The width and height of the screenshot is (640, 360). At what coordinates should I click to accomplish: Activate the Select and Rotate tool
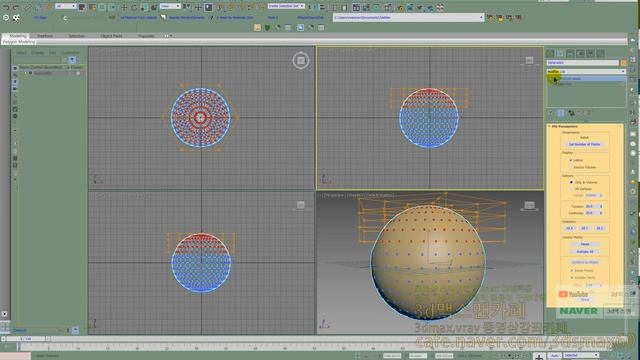(x=134, y=7)
